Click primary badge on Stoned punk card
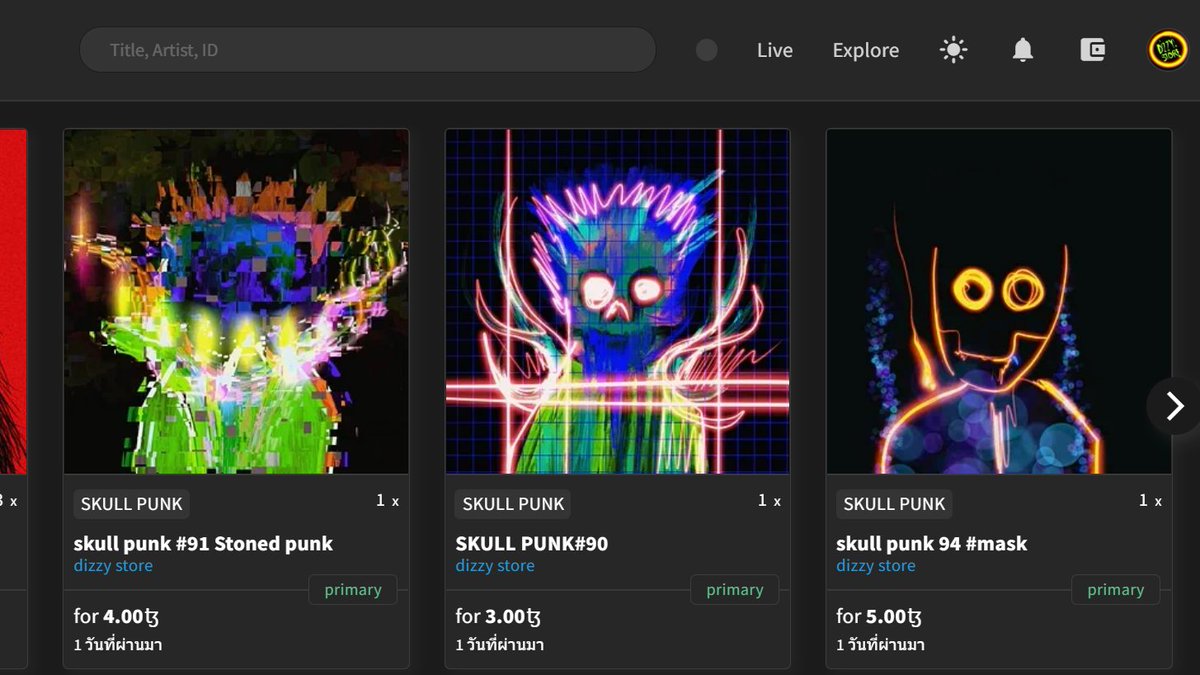1200x675 pixels. click(353, 590)
